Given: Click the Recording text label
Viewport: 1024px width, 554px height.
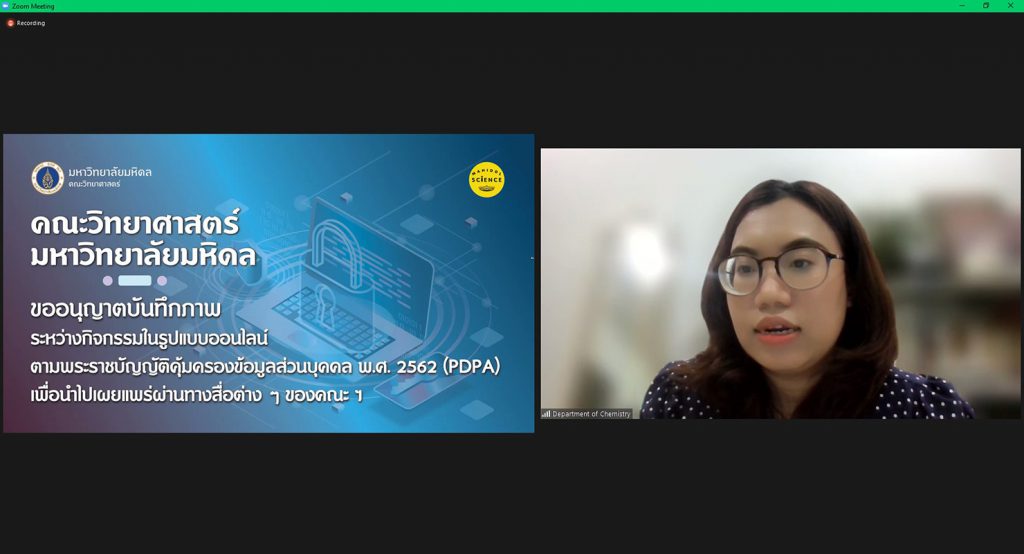Looking at the screenshot, I should pyautogui.click(x=31, y=23).
